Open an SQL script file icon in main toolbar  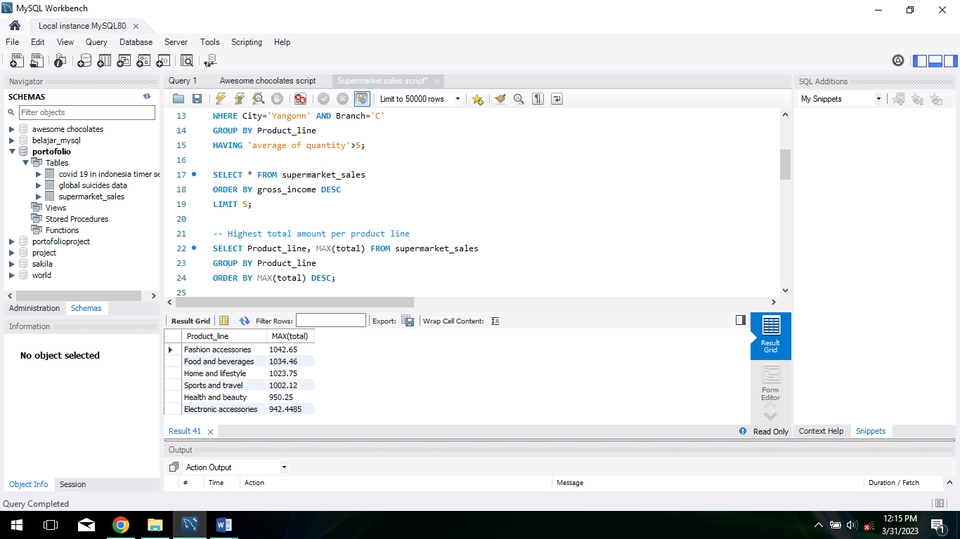tap(37, 61)
